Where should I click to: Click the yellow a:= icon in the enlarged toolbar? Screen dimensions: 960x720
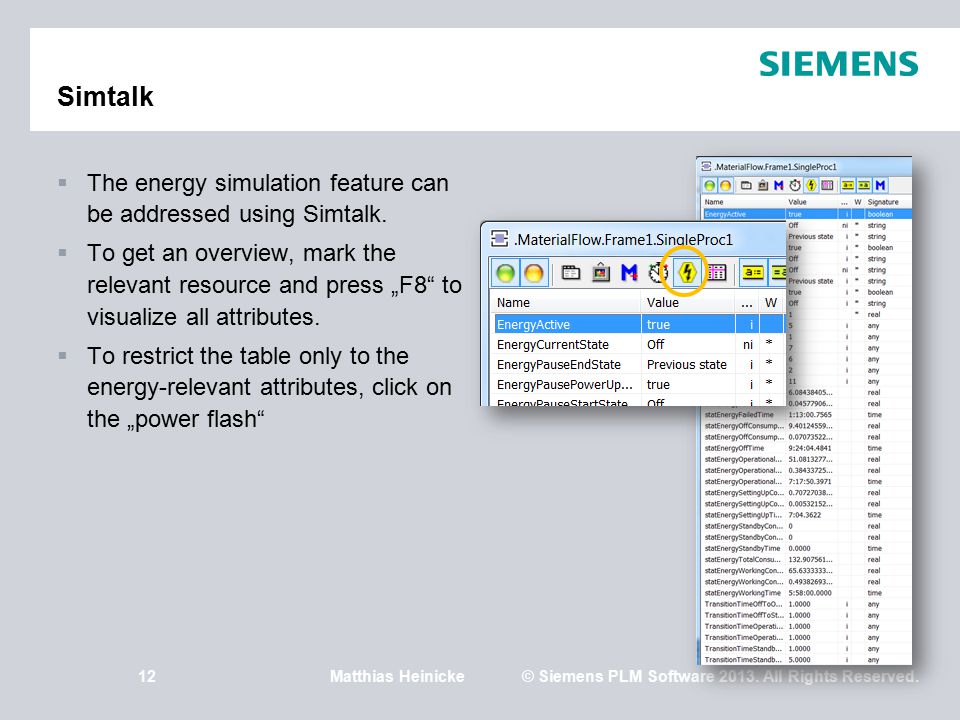point(753,272)
